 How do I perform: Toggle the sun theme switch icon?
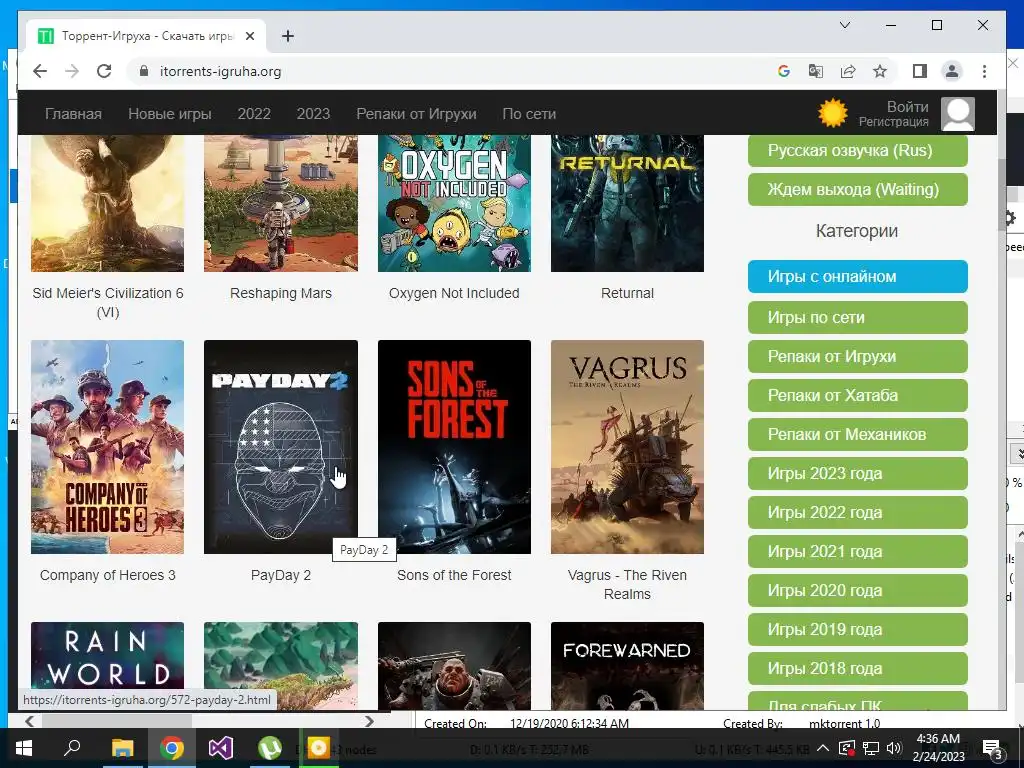(x=833, y=113)
